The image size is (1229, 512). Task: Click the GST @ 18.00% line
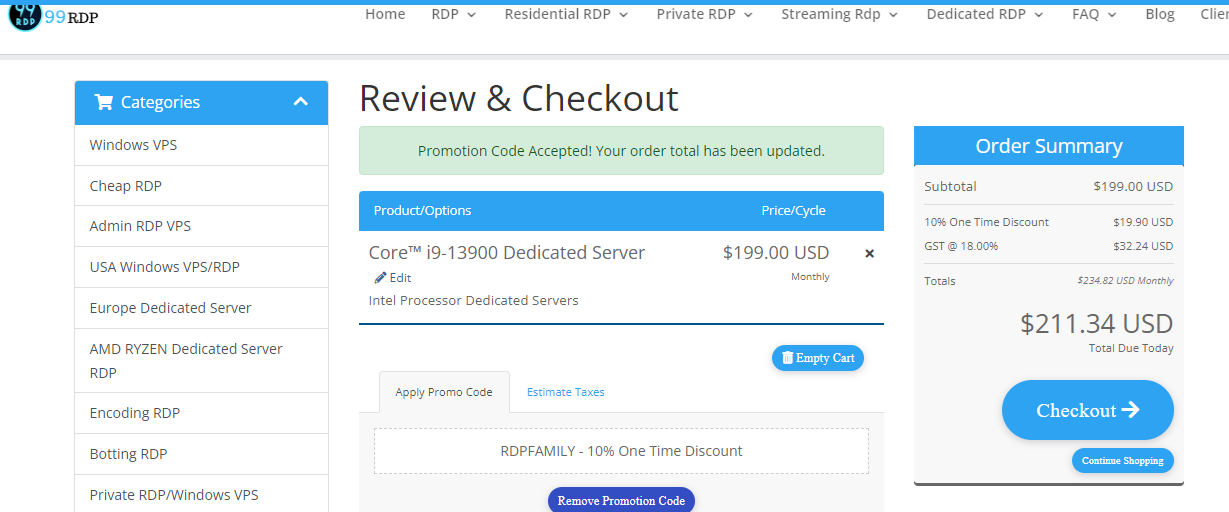pos(1048,246)
